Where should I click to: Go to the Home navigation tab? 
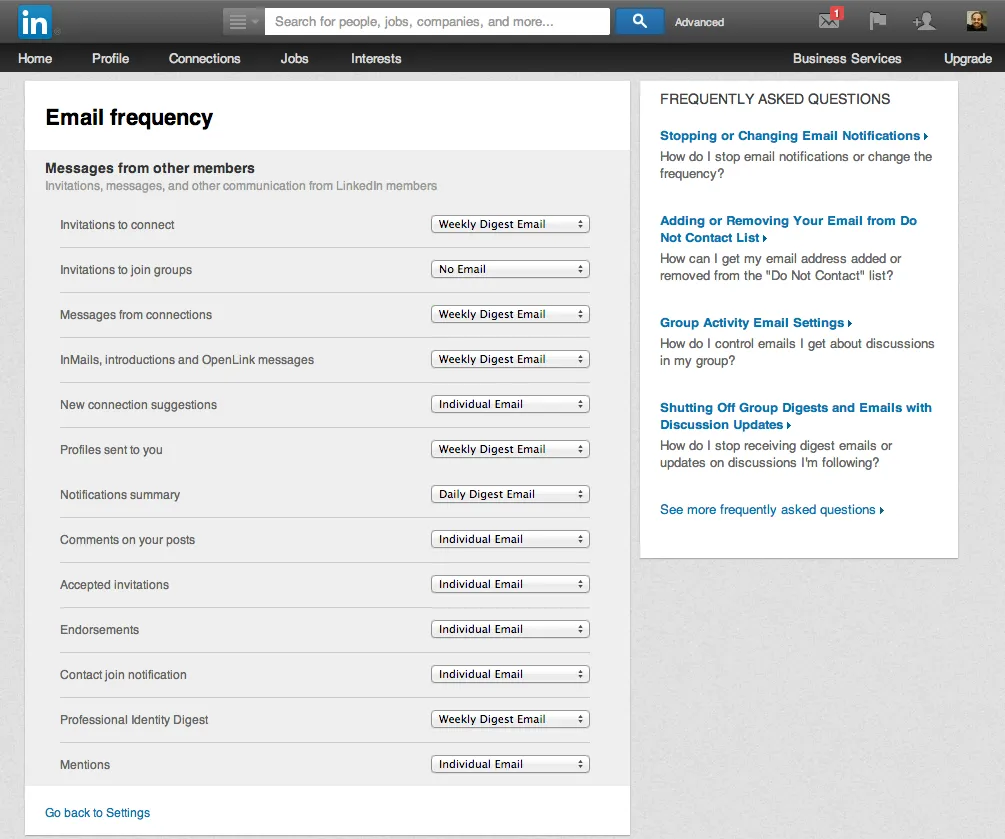point(34,59)
